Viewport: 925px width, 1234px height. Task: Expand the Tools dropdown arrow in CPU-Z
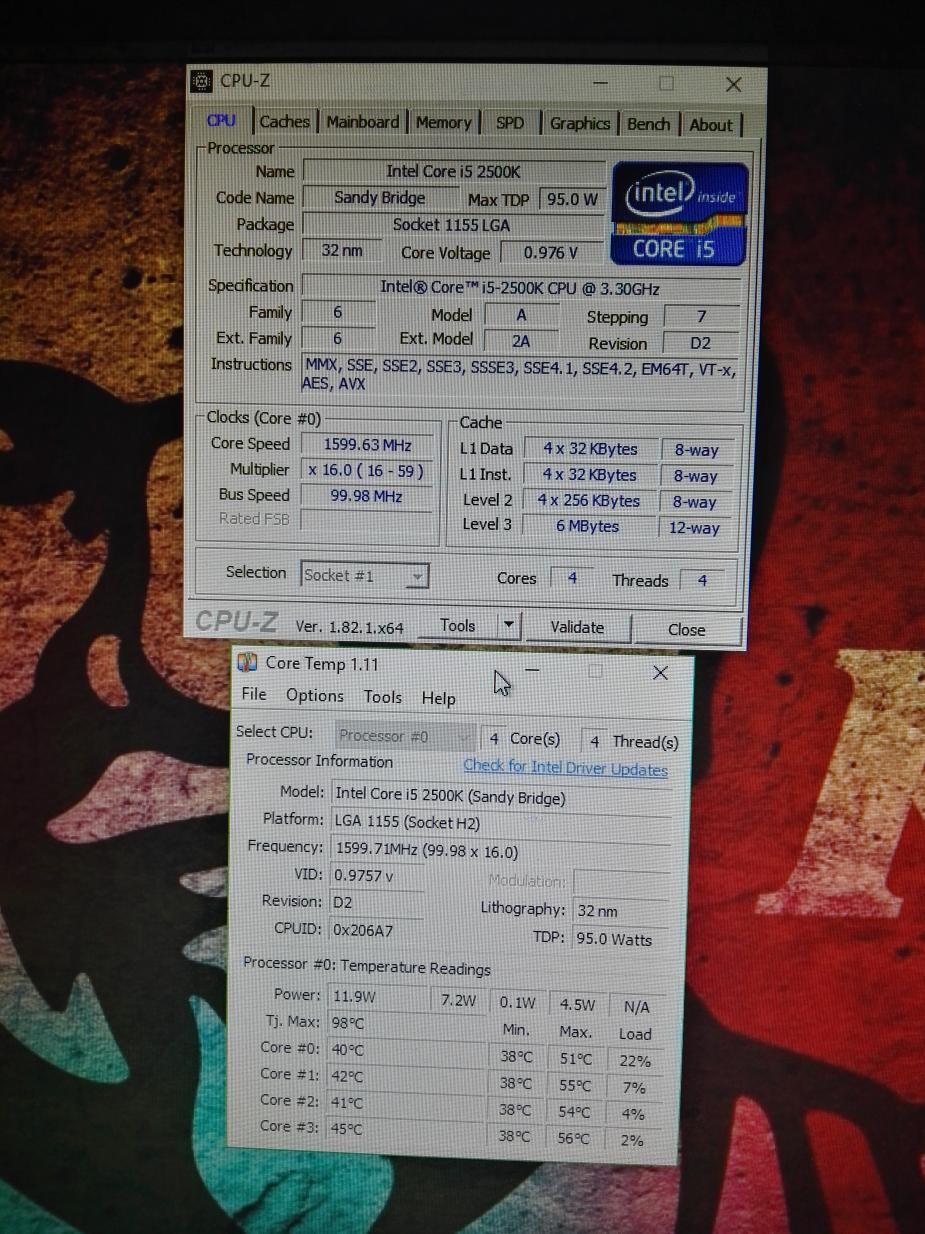click(x=508, y=626)
